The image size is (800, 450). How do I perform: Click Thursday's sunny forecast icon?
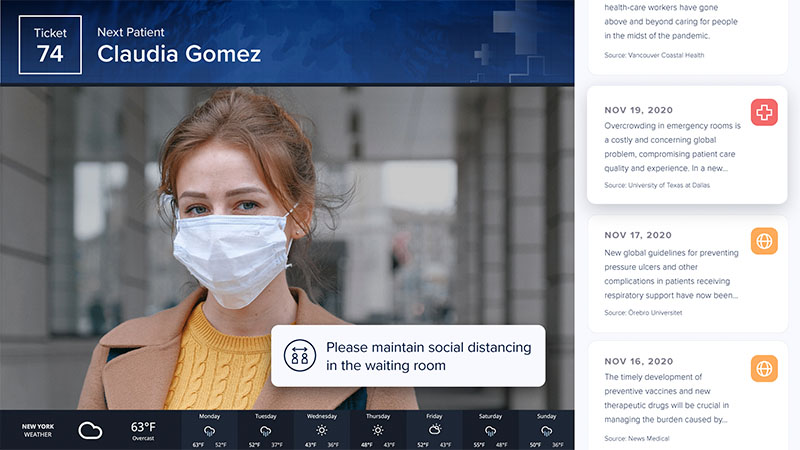pyautogui.click(x=378, y=431)
